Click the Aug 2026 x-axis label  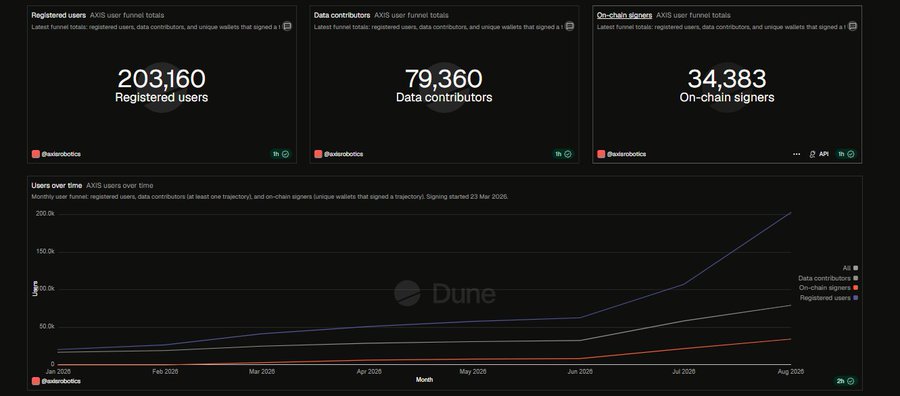point(791,371)
